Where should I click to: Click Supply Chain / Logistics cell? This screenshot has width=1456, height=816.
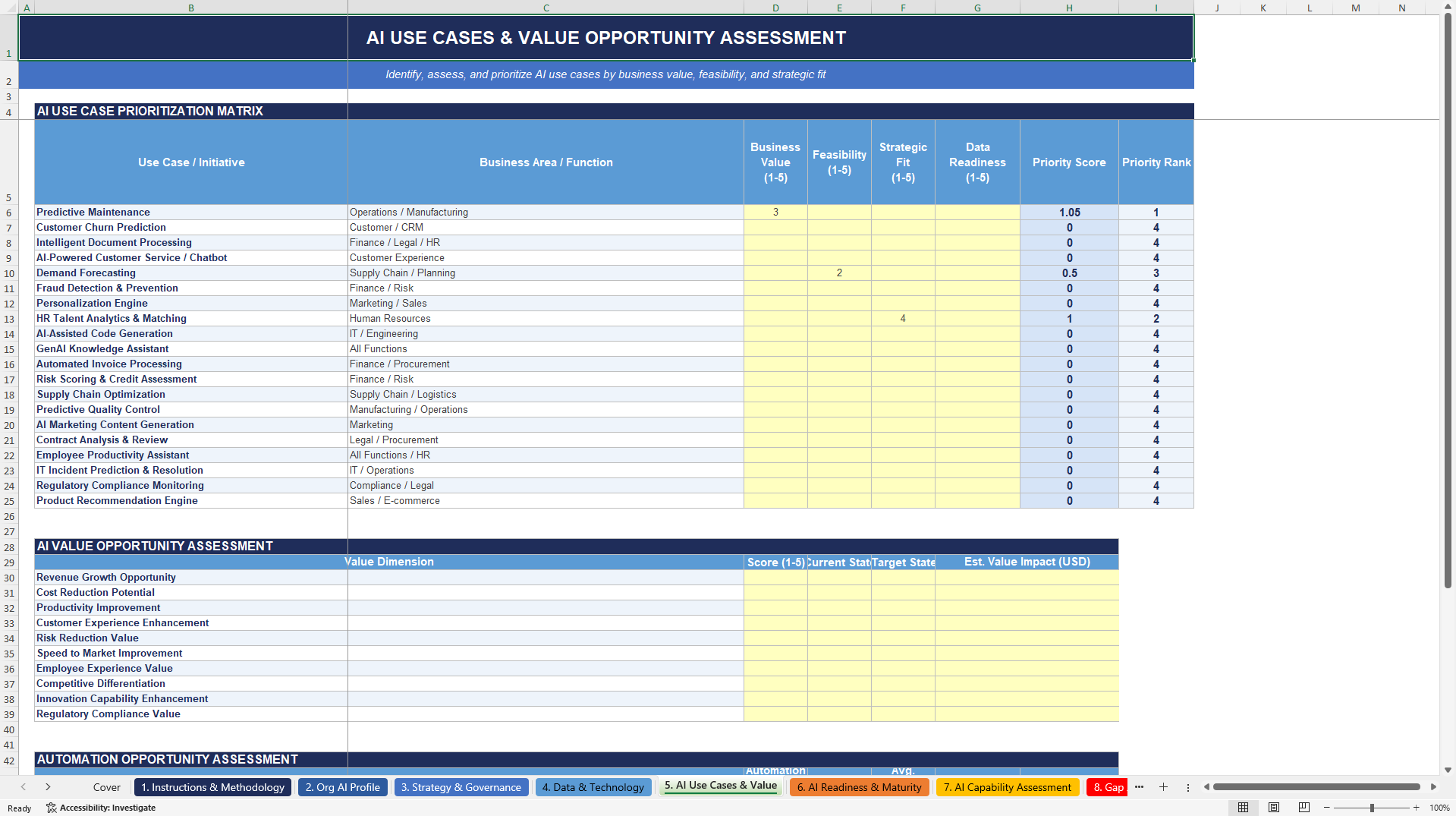click(546, 395)
